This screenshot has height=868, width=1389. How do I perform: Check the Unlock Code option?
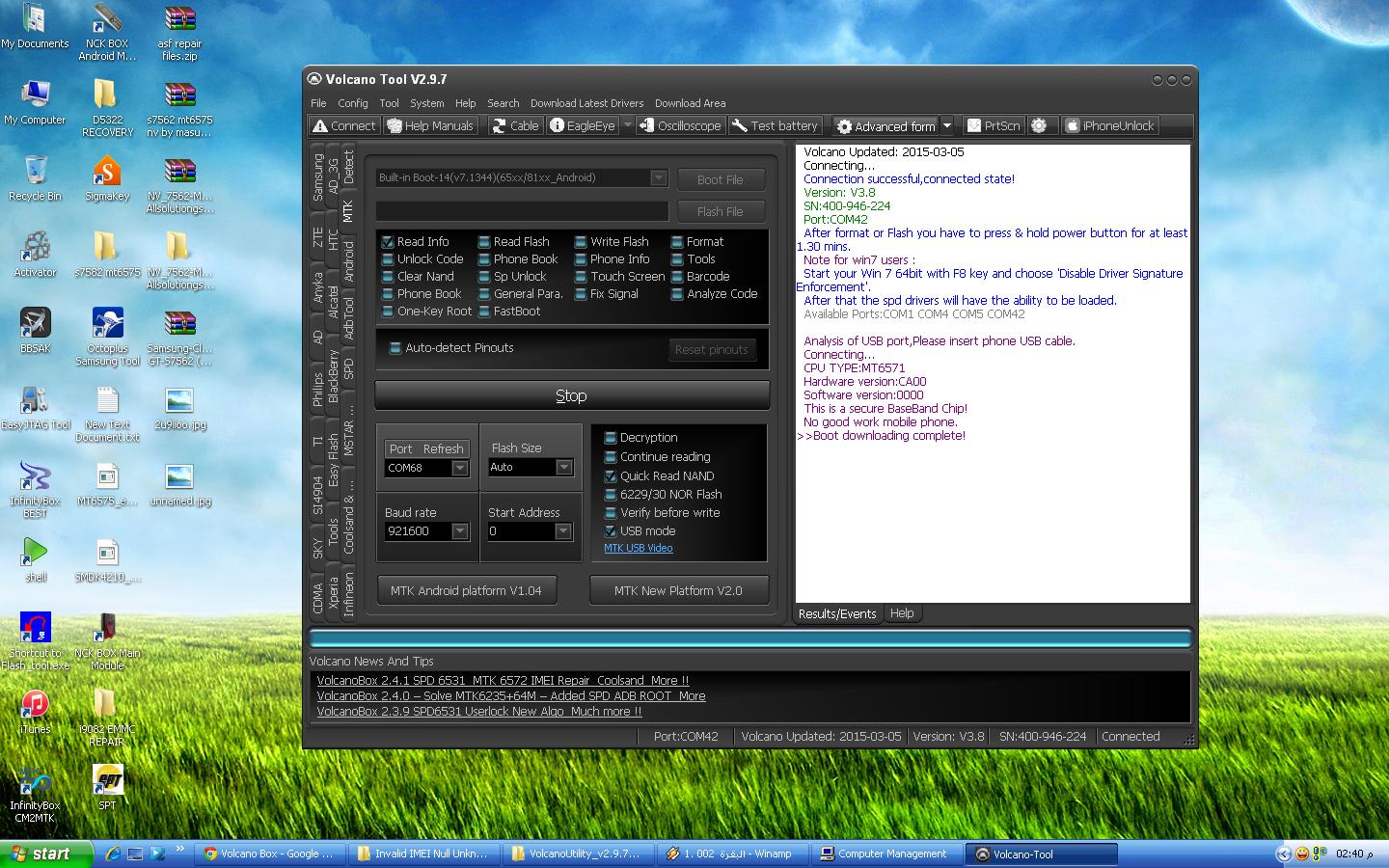388,259
